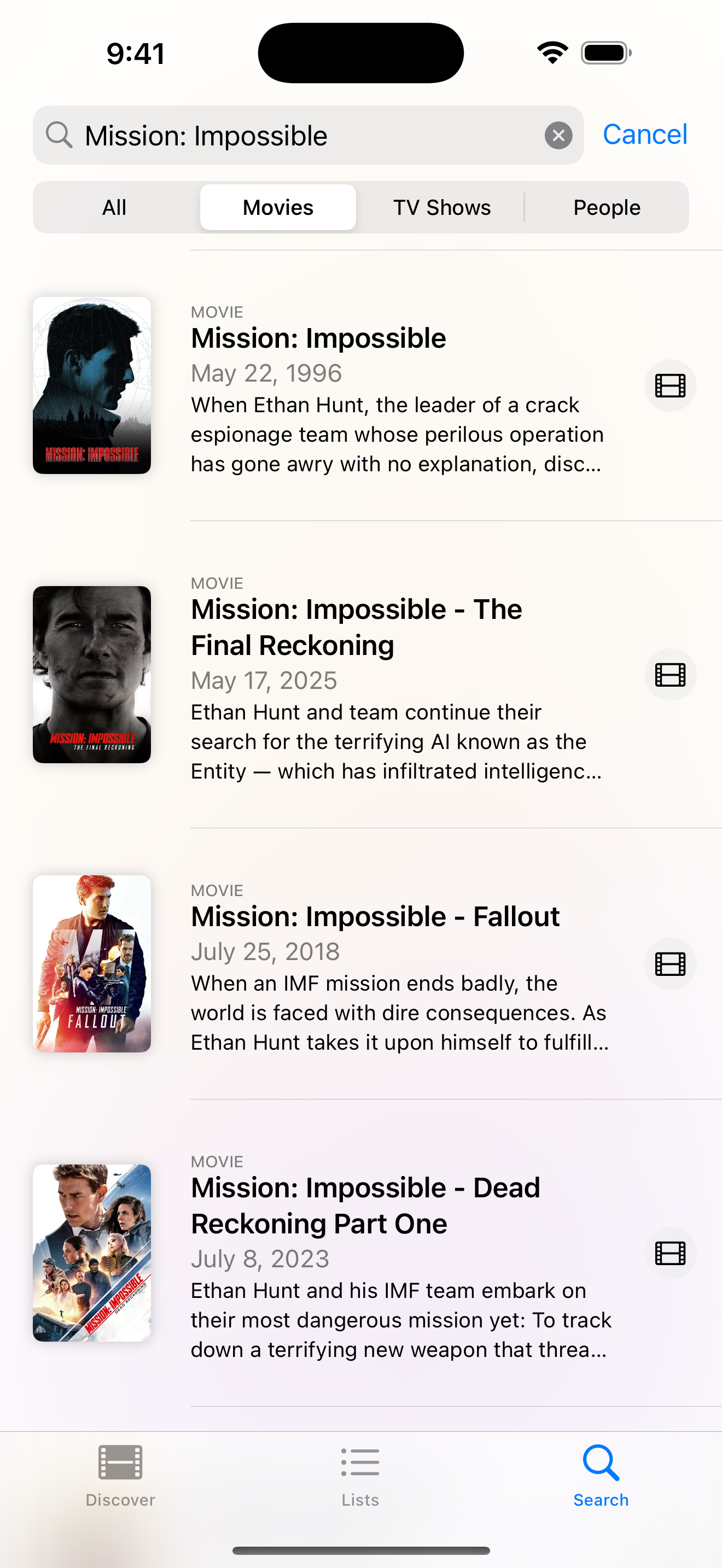Screen dimensions: 722x1568
Task: Tap the magnifying glass in search field
Action: [59, 134]
